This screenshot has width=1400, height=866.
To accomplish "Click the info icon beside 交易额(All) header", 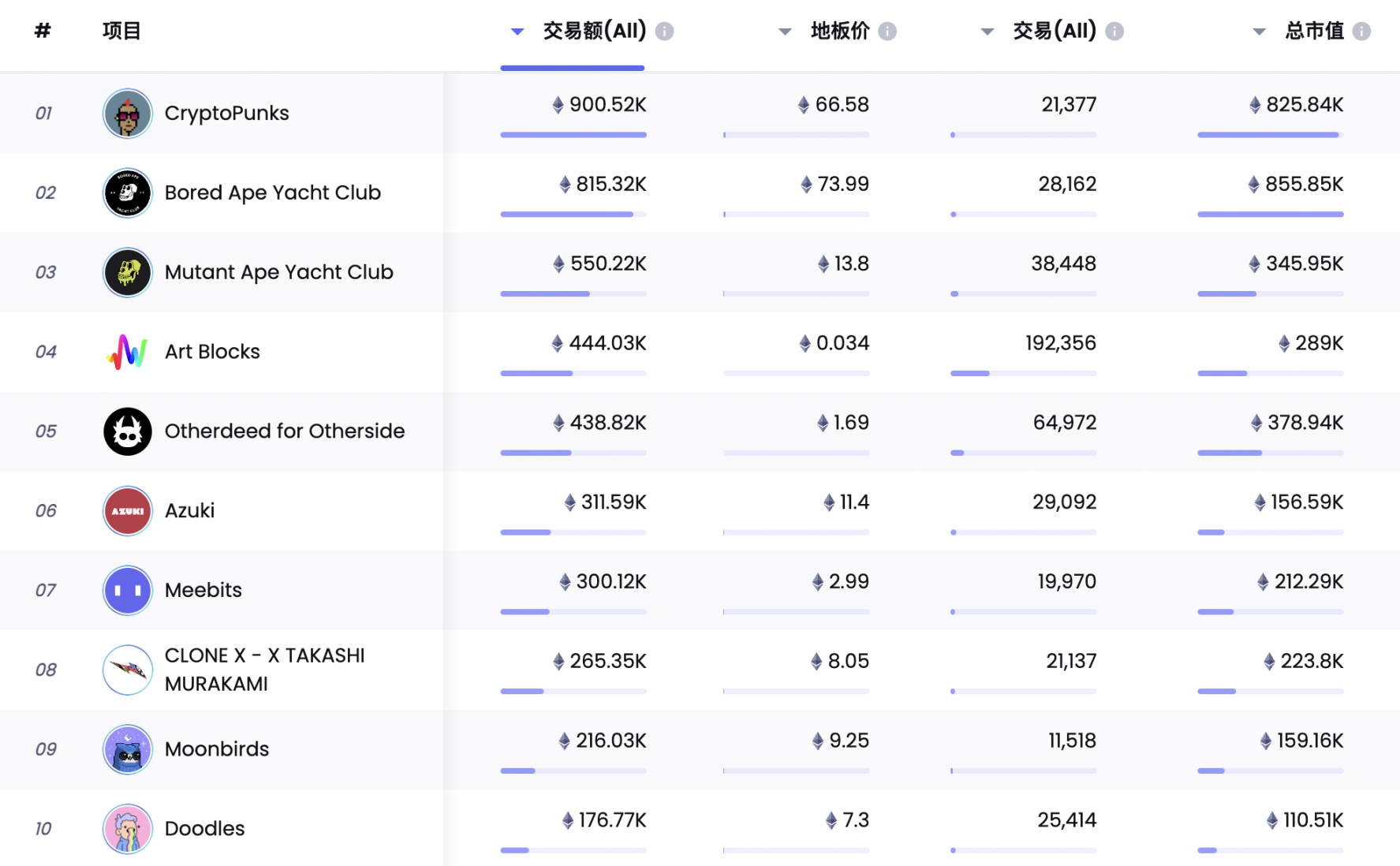I will [x=665, y=31].
